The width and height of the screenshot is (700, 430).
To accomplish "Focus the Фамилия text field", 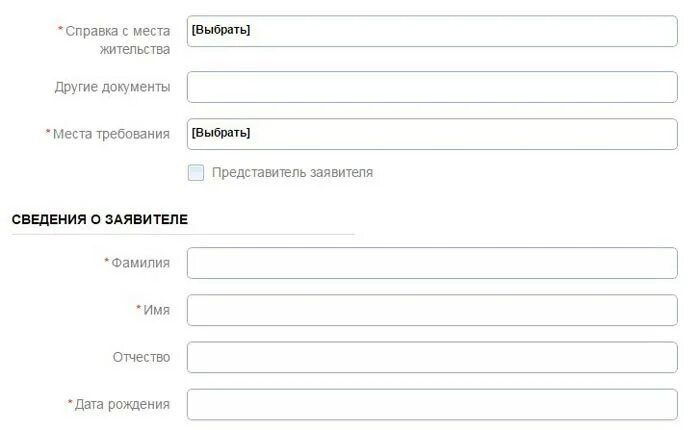I will click(x=432, y=263).
